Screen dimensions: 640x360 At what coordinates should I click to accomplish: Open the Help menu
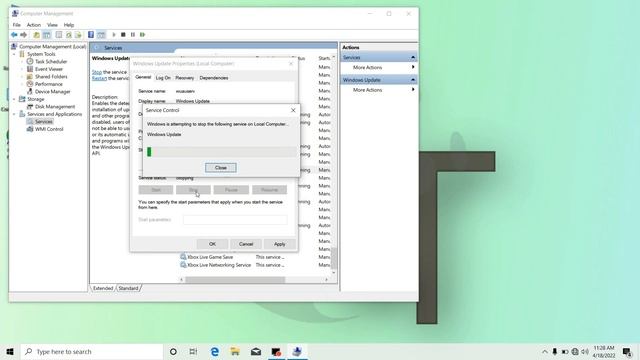(x=69, y=25)
